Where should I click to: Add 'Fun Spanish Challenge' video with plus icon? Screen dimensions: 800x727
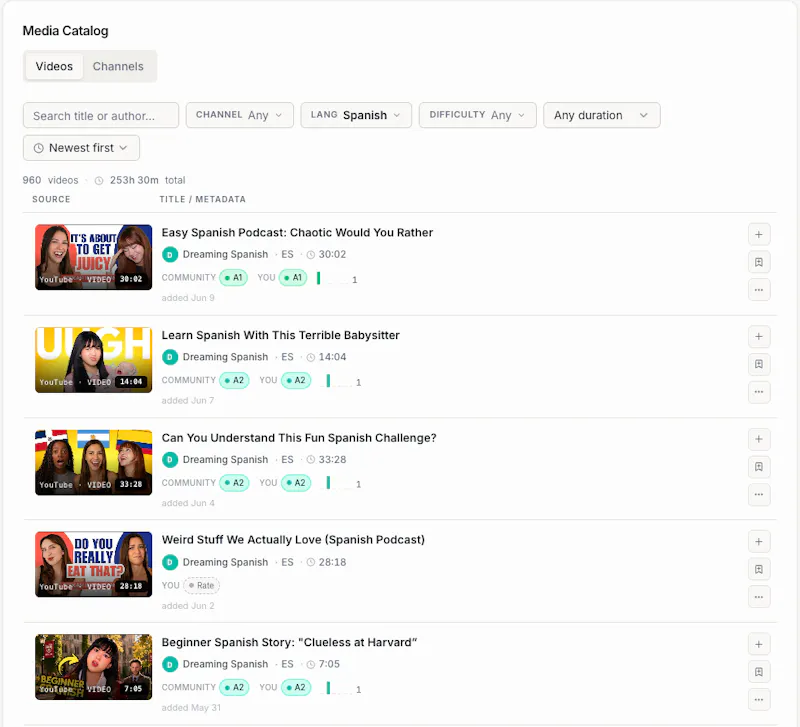(x=759, y=439)
